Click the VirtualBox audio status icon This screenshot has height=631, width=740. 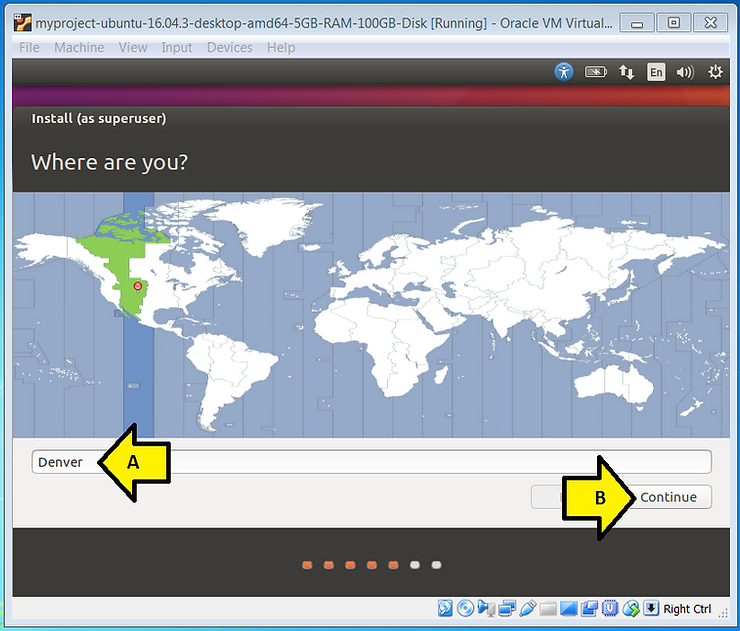[x=486, y=609]
